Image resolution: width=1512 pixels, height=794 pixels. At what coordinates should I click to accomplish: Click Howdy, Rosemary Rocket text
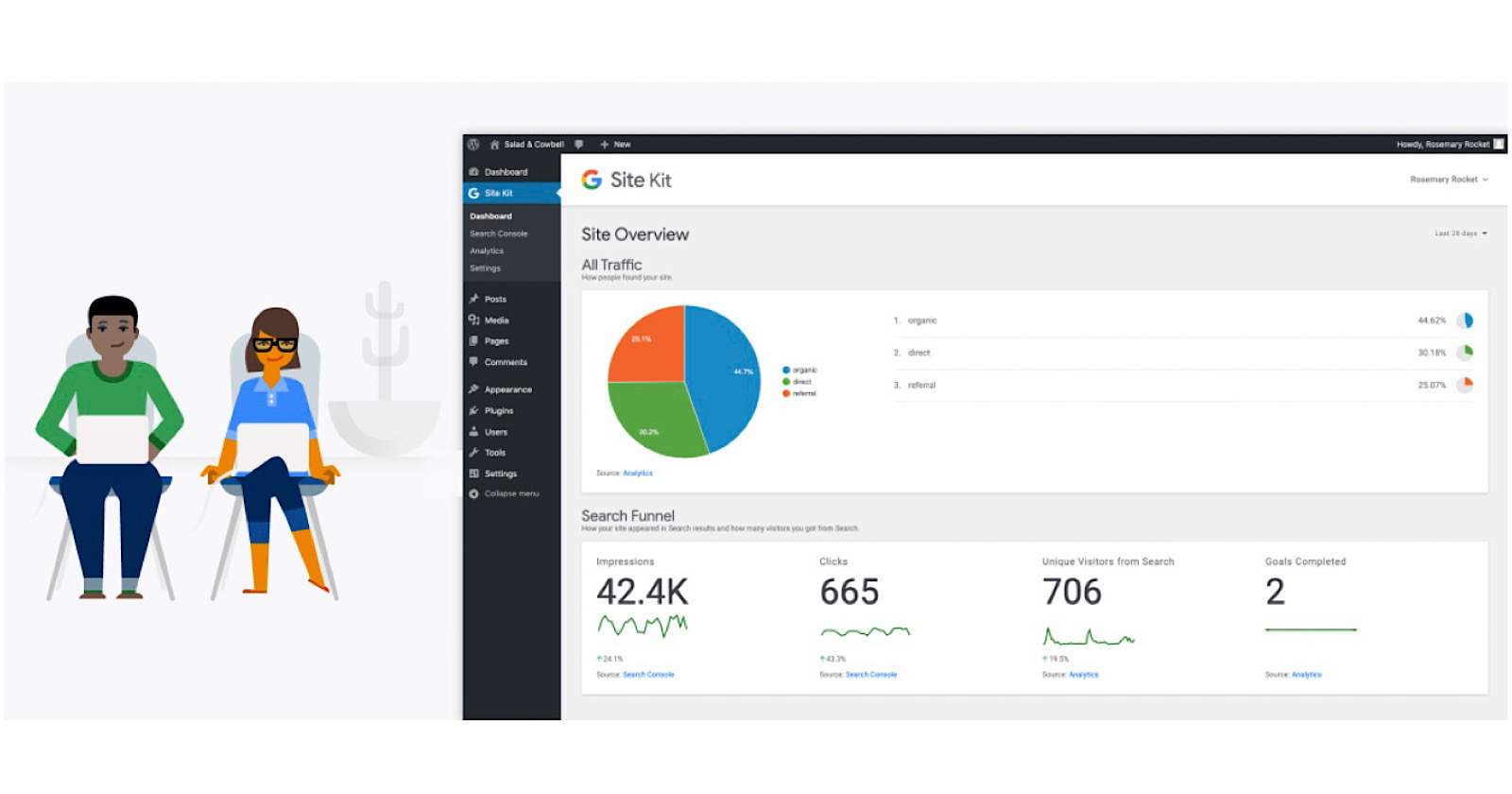(1443, 145)
